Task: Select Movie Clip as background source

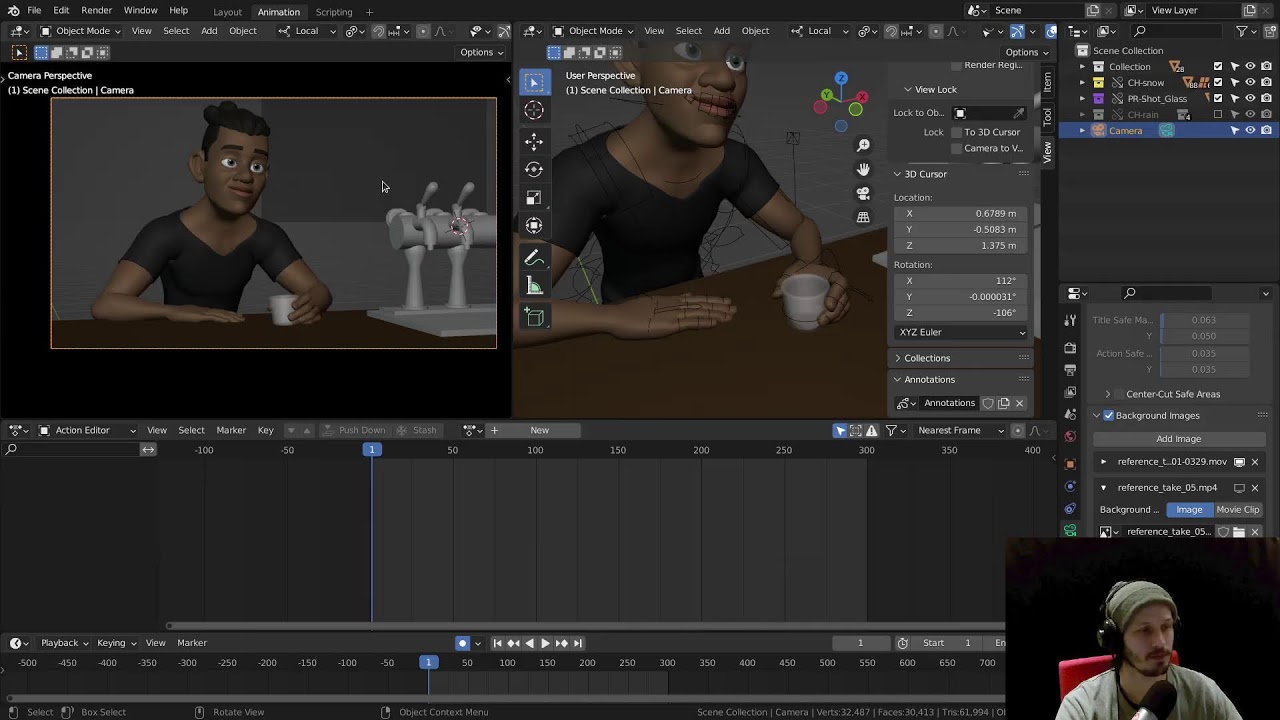Action: tap(1237, 510)
